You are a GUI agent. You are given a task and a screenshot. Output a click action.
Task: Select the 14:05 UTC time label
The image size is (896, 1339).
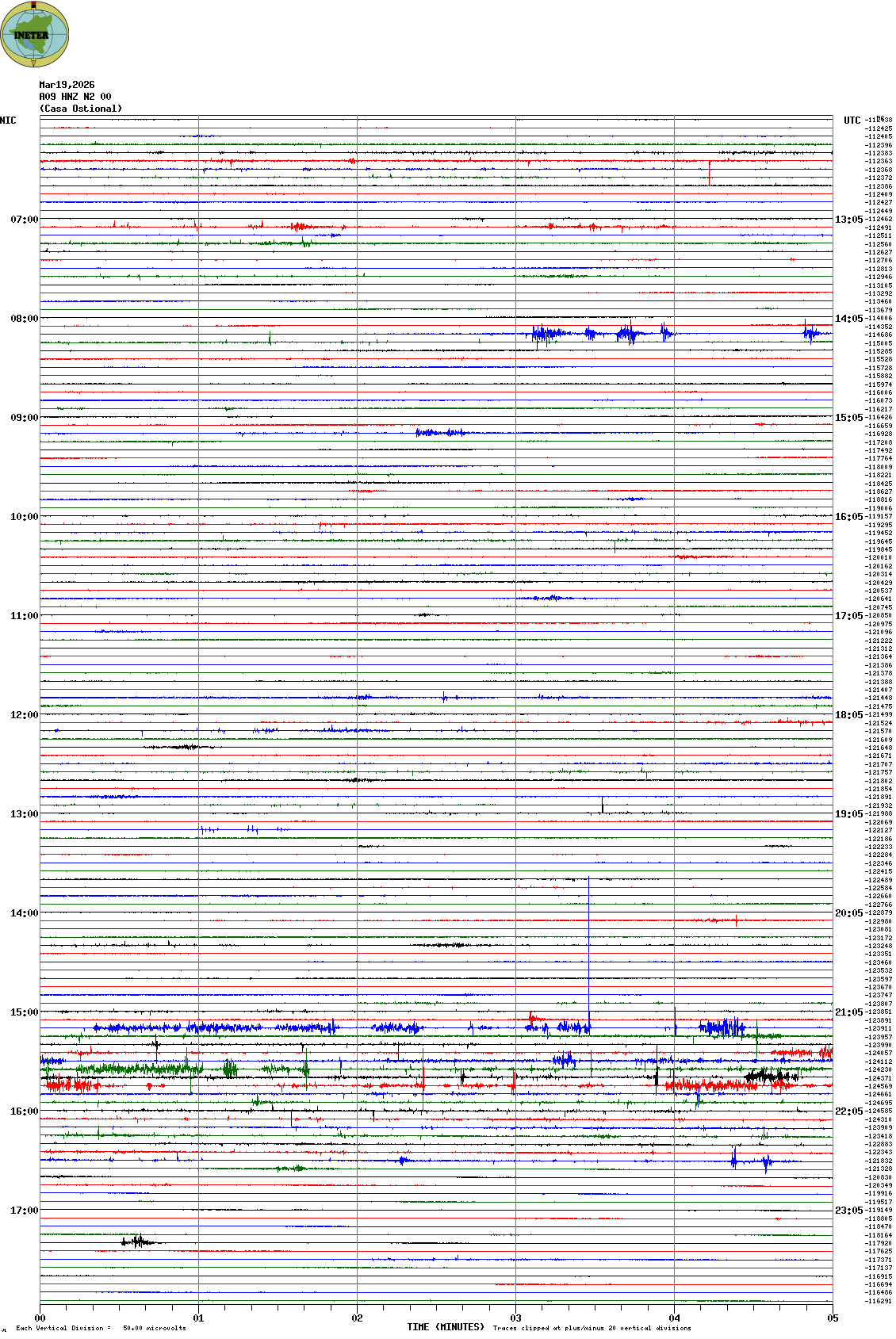point(848,319)
